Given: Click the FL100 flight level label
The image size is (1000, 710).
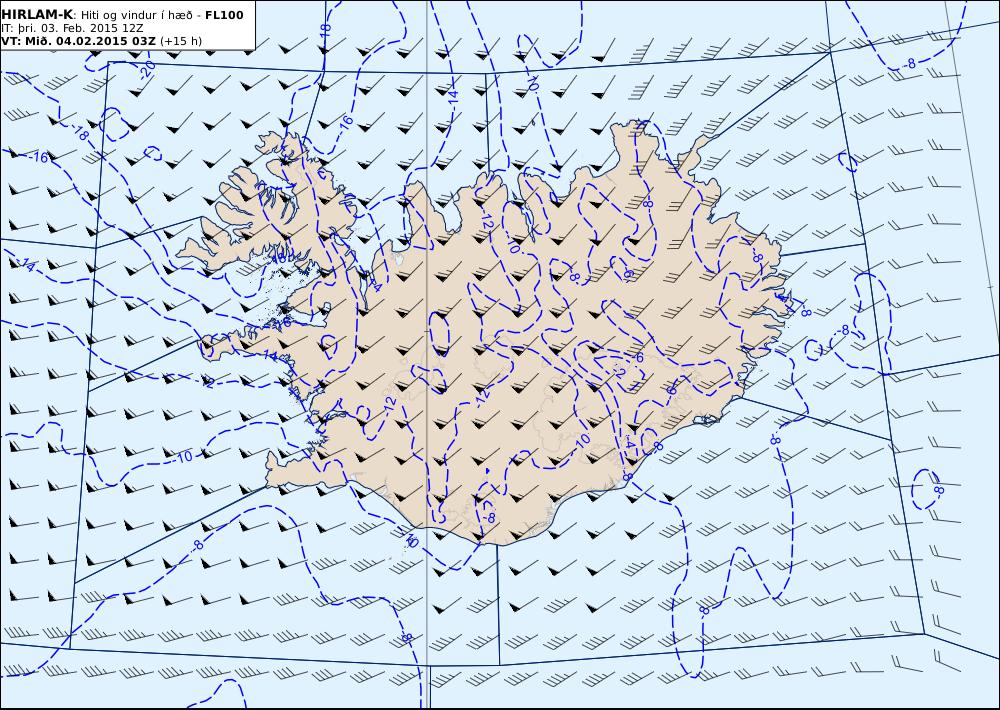Looking at the screenshot, I should point(224,15).
